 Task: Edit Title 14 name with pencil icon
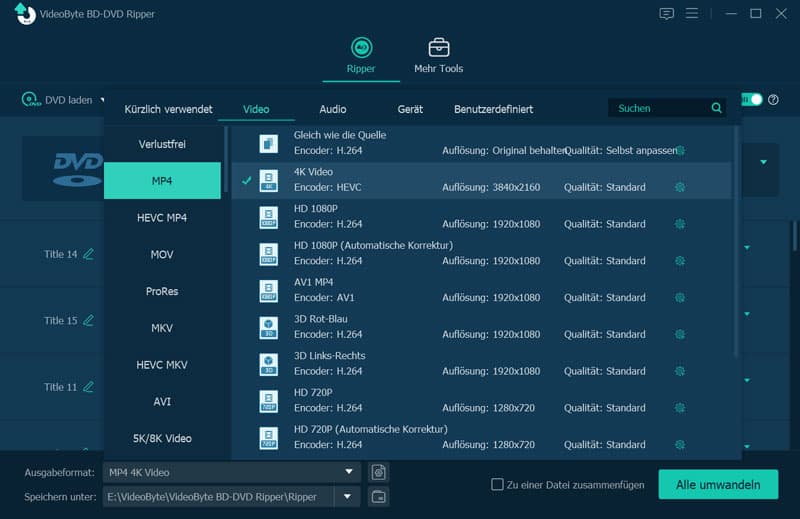click(88, 254)
